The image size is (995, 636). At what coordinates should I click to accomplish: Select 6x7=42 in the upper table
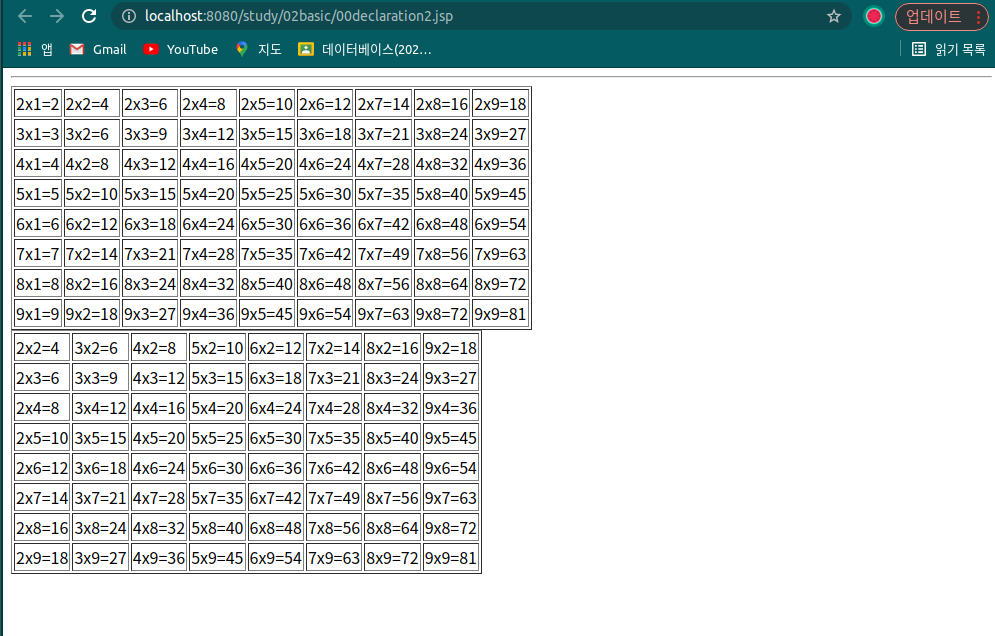(x=383, y=224)
